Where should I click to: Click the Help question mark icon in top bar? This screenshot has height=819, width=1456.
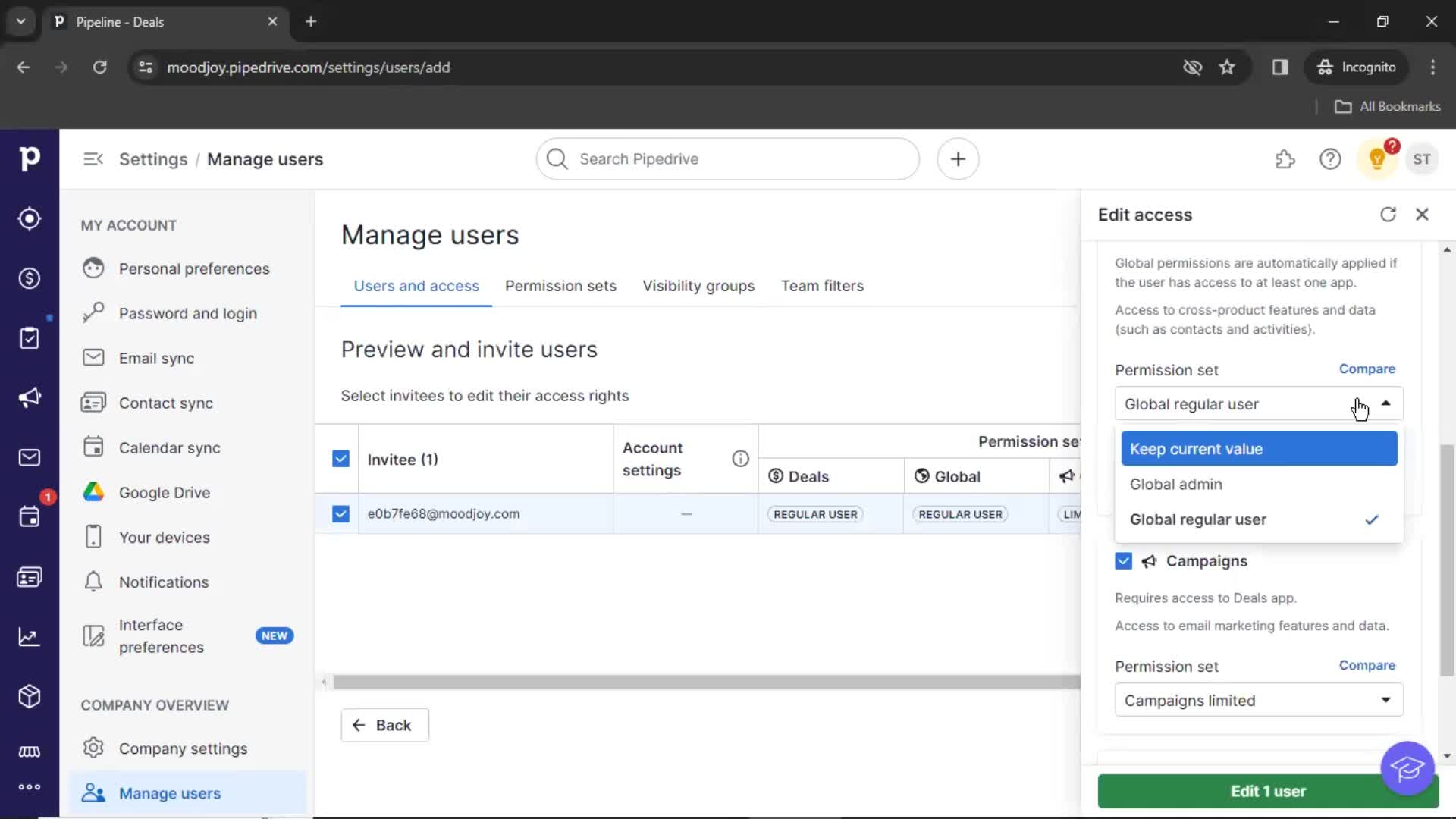(1331, 159)
